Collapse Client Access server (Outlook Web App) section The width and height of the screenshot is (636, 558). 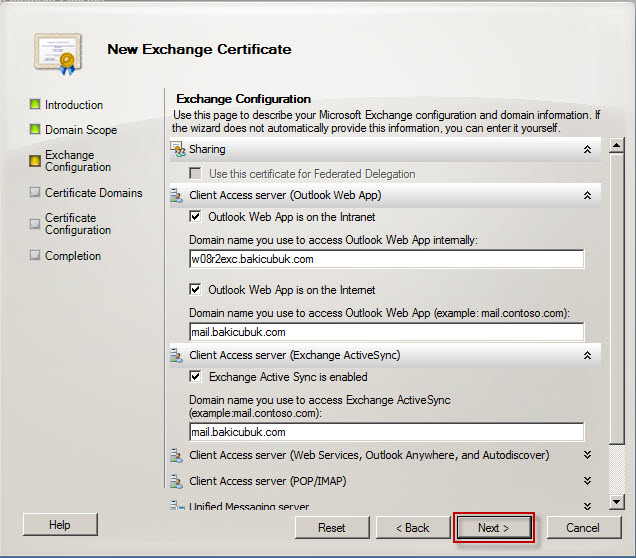click(x=587, y=195)
